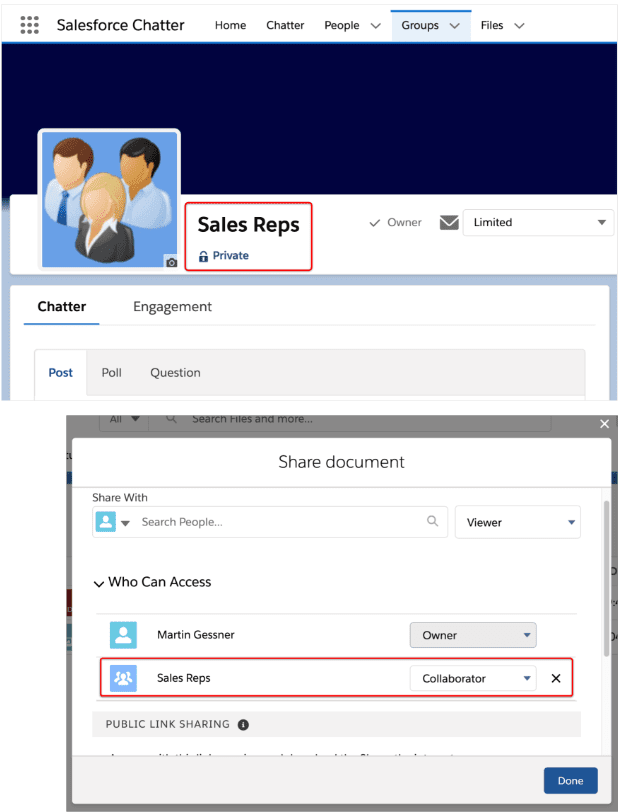Switch to the Engagement tab

[172, 307]
